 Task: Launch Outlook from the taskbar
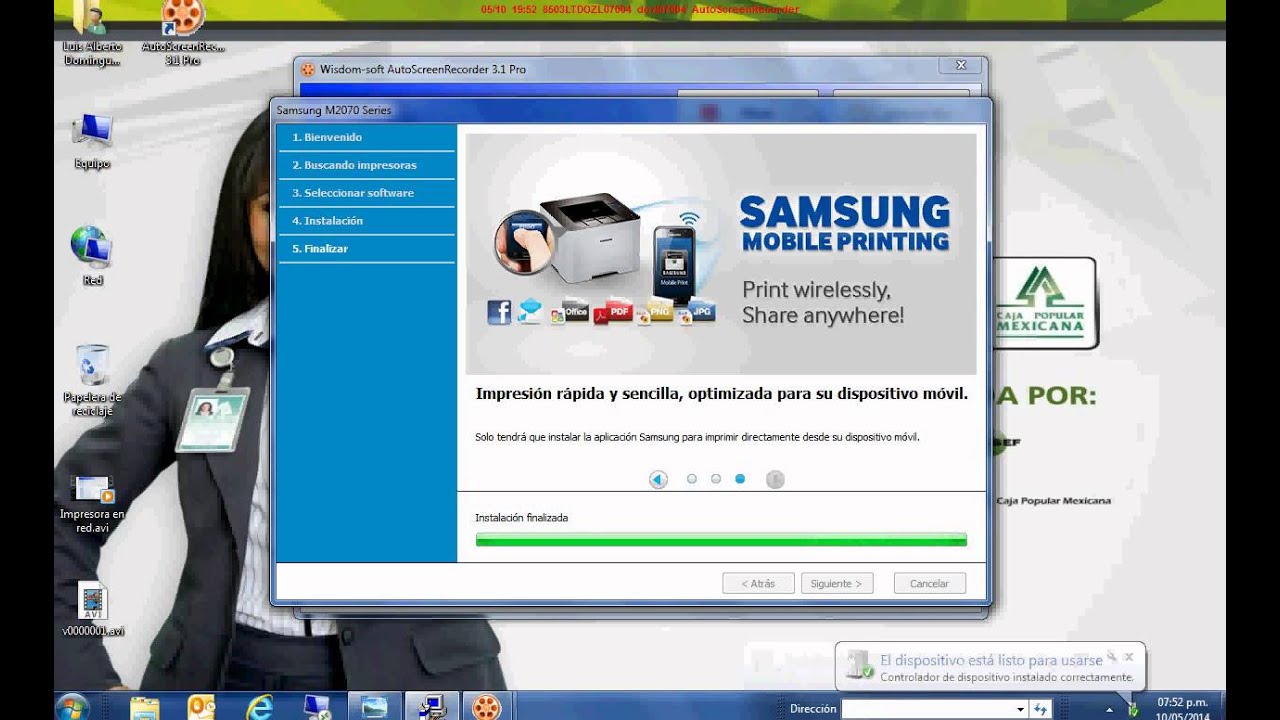(202, 707)
